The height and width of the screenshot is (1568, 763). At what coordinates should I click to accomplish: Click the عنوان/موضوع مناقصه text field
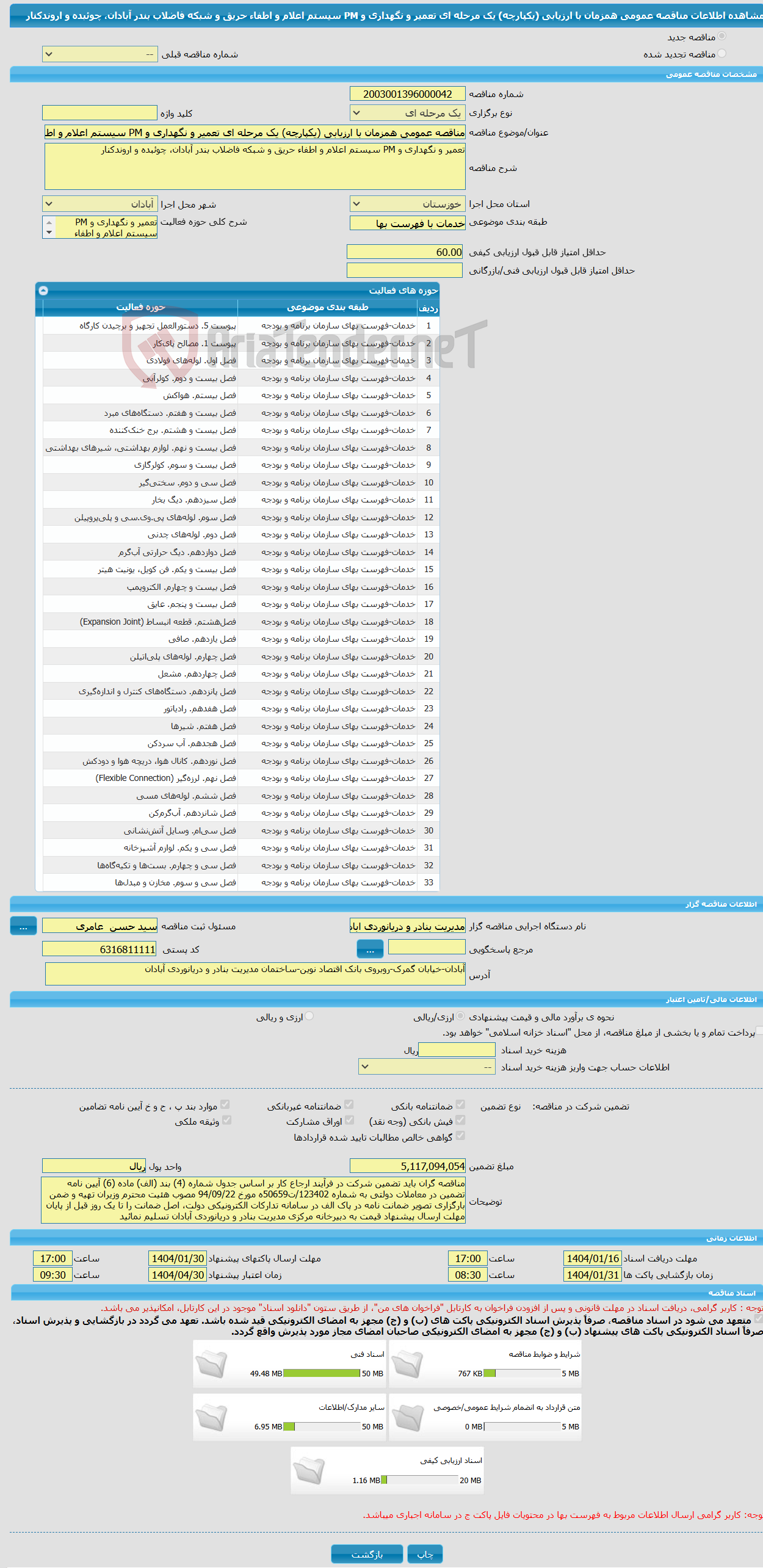(254, 132)
